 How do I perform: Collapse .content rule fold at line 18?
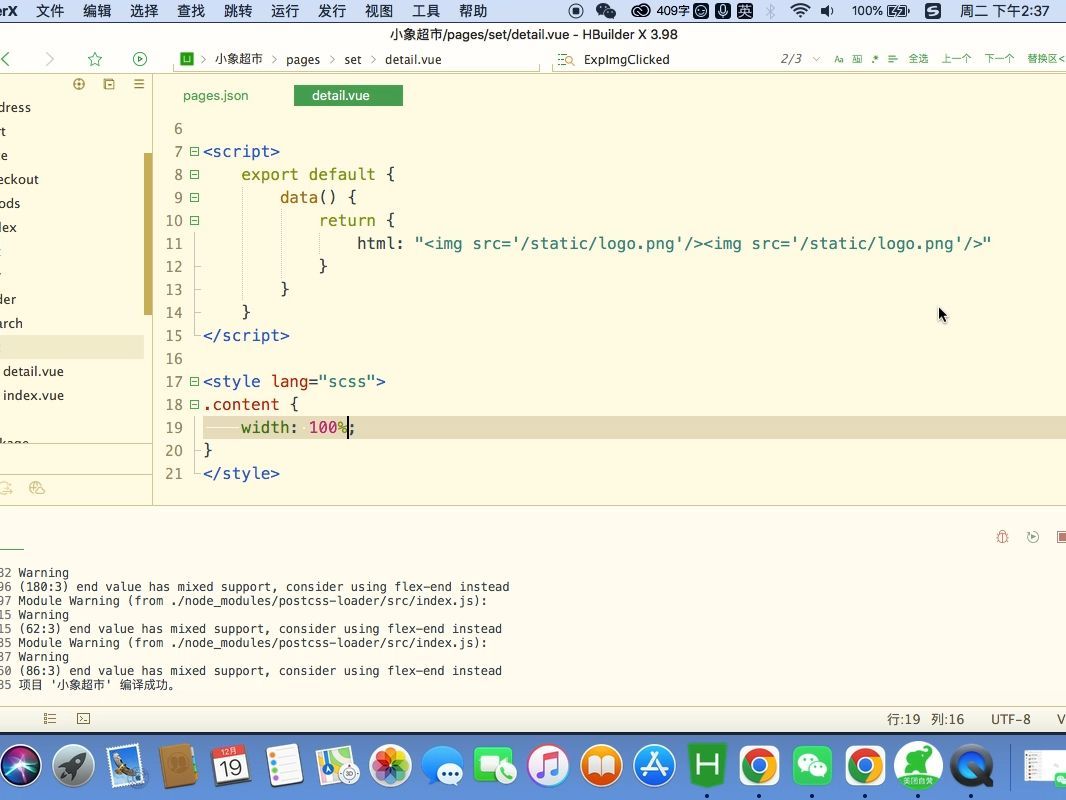194,405
